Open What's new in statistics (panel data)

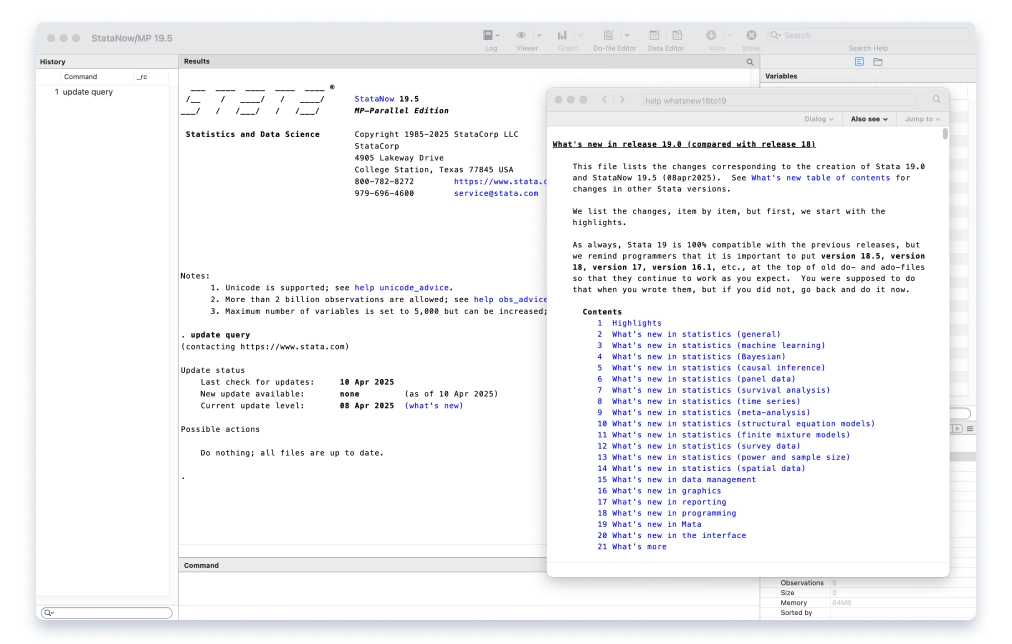pyautogui.click(x=703, y=379)
